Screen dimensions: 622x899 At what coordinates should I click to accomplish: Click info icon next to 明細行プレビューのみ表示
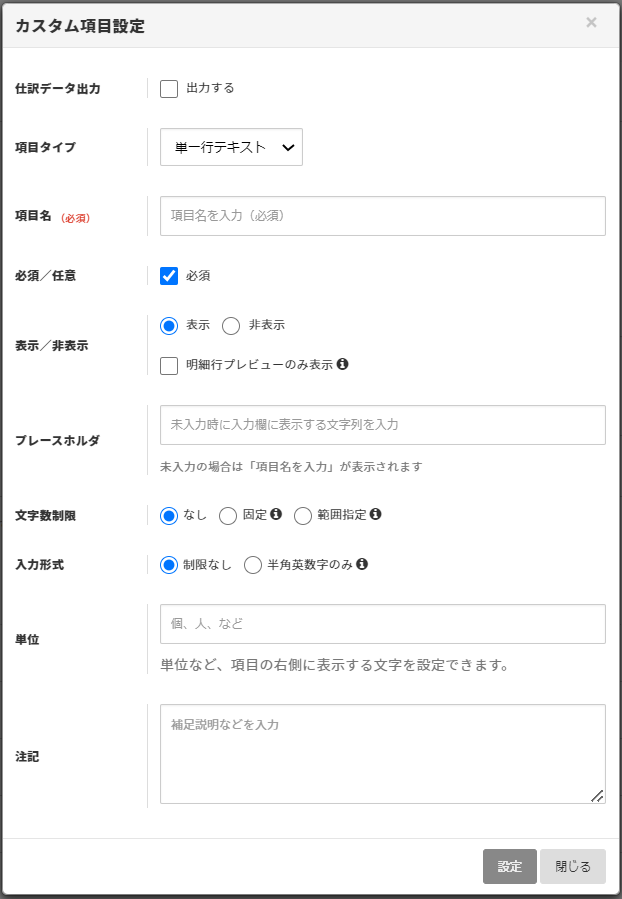point(343,363)
